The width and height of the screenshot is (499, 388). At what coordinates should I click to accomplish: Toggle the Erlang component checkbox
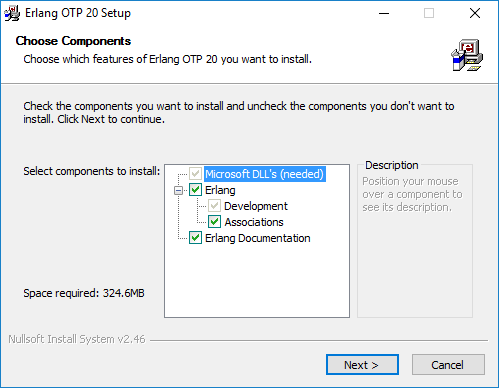tap(195, 190)
